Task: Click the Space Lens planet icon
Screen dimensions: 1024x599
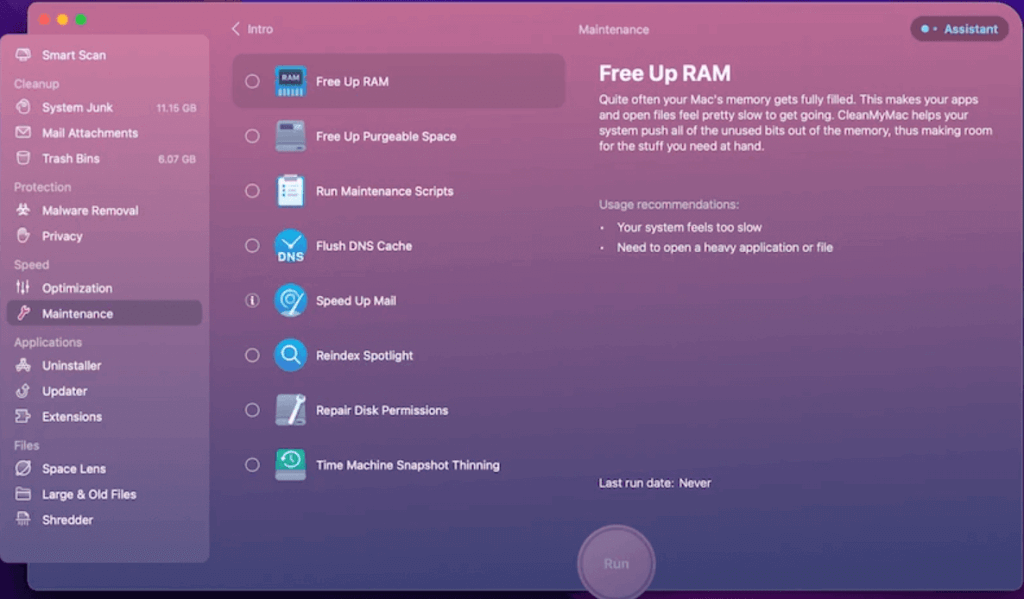Action: [23, 468]
